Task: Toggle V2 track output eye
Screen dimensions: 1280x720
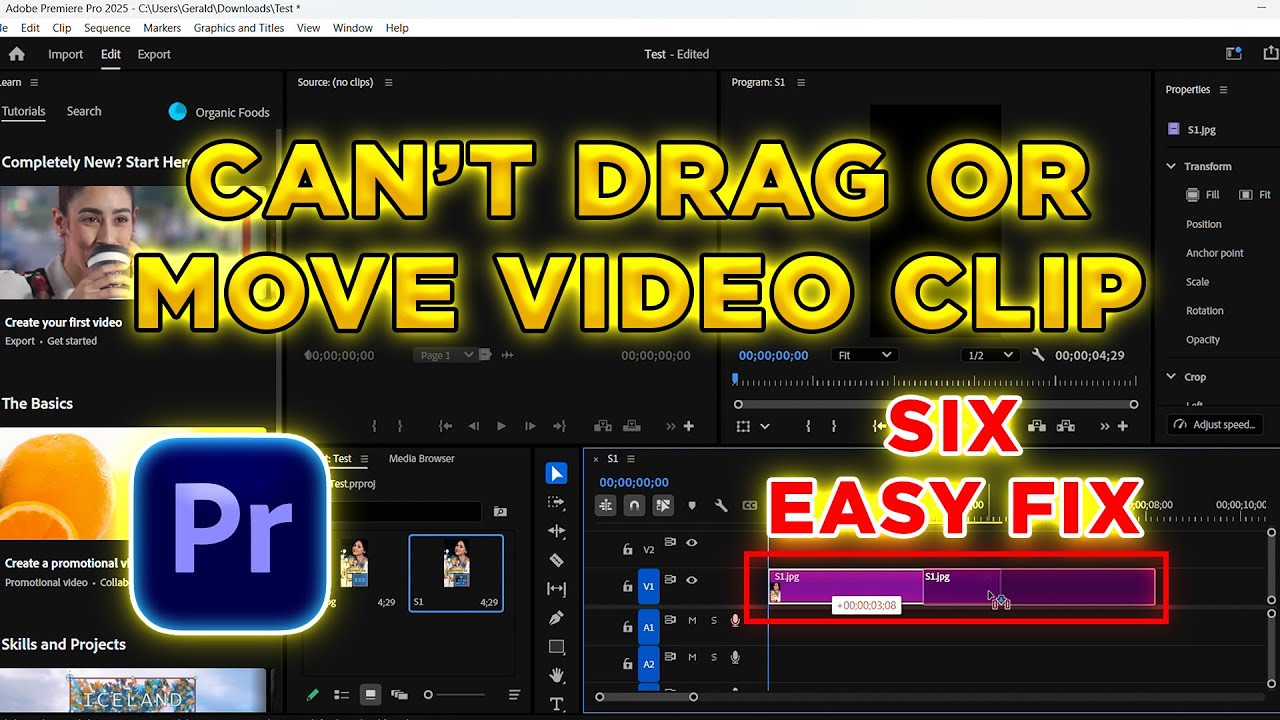Action: point(691,543)
